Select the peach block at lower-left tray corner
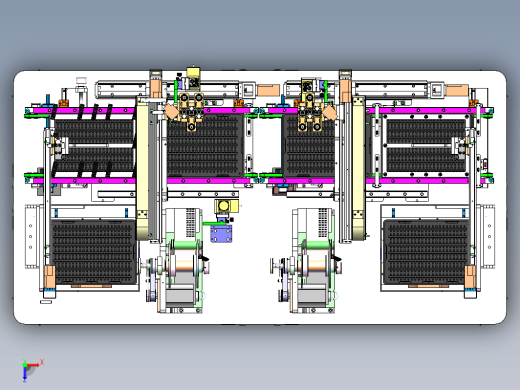520x390 pixels. coord(50,276)
